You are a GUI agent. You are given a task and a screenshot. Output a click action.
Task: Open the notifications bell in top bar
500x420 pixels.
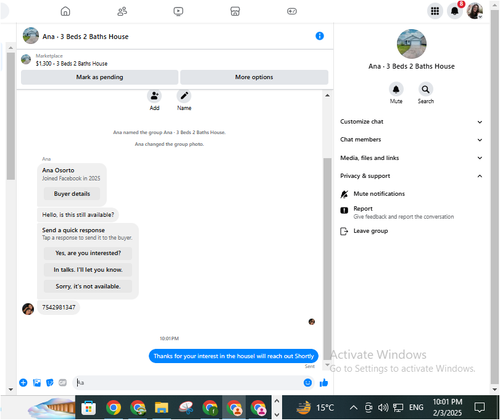(455, 11)
